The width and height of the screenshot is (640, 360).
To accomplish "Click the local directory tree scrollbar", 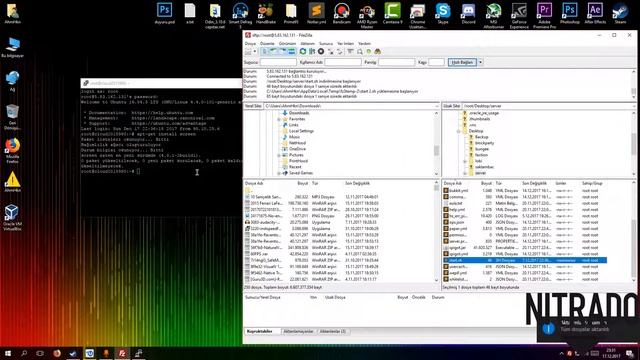I will point(437,143).
